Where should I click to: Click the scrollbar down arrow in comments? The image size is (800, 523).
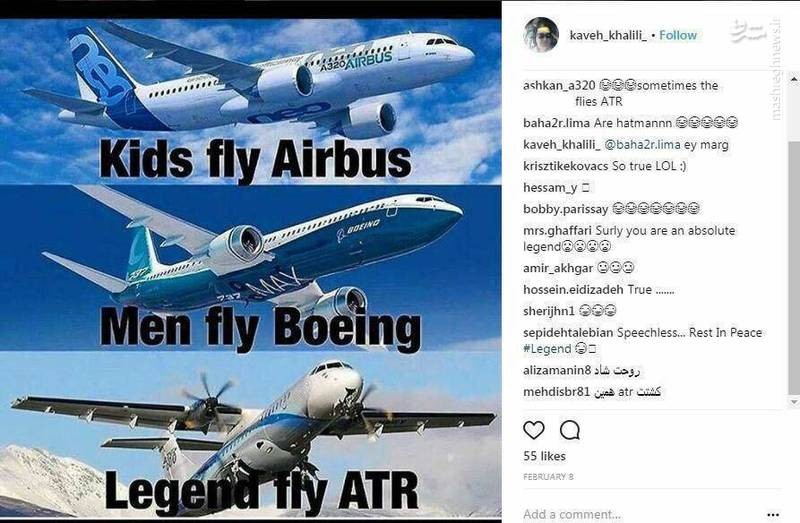pos(794,402)
